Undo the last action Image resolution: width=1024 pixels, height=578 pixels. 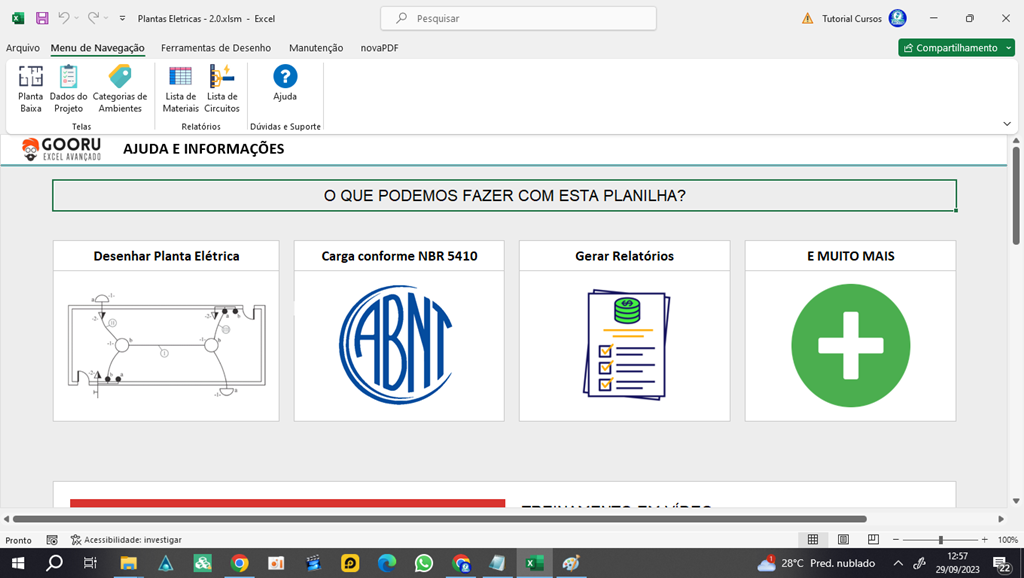pyautogui.click(x=63, y=18)
